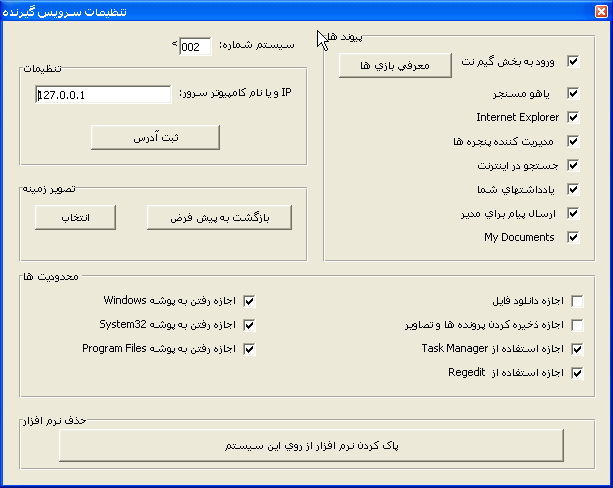The width and height of the screenshot is (613, 488).
Task: Uncheck the Internet Explorer checkbox
Action: [x=573, y=117]
